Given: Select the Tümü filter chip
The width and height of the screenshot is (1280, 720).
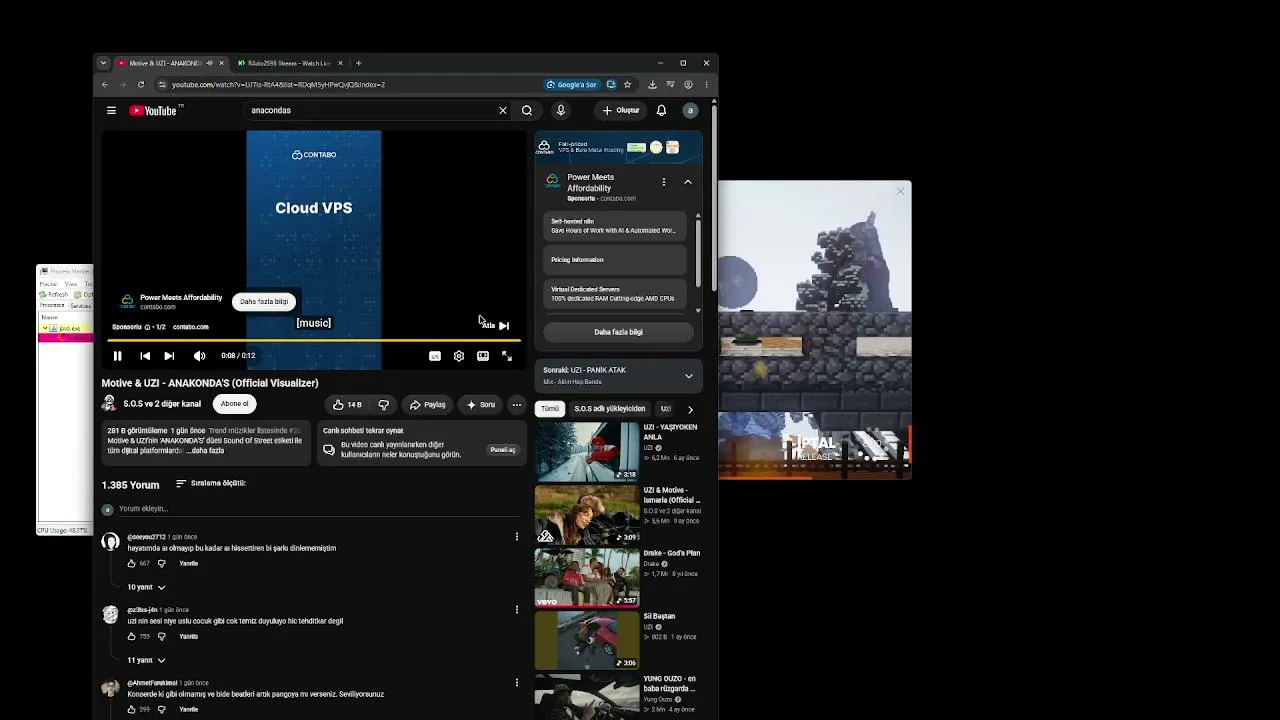Looking at the screenshot, I should 550,409.
